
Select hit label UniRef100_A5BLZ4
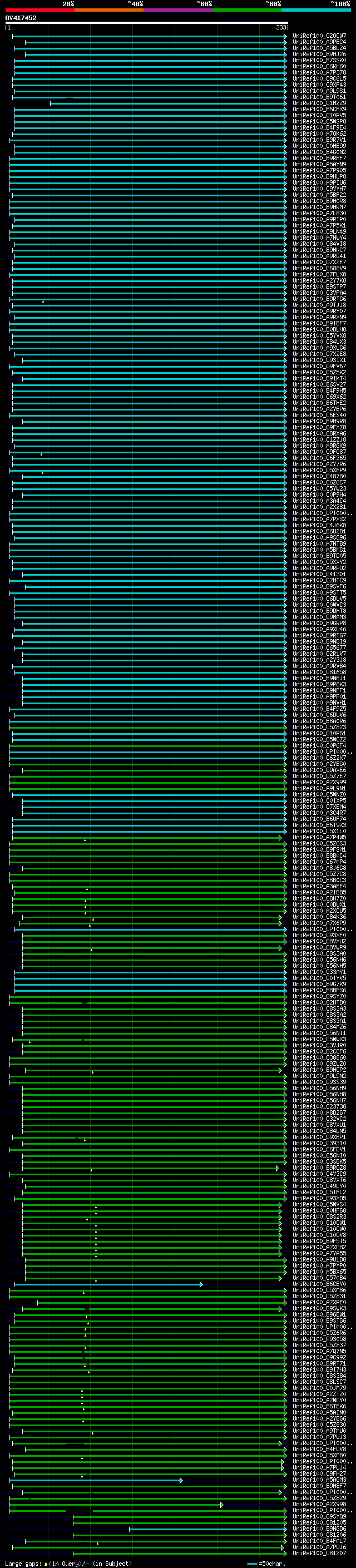tap(319, 48)
